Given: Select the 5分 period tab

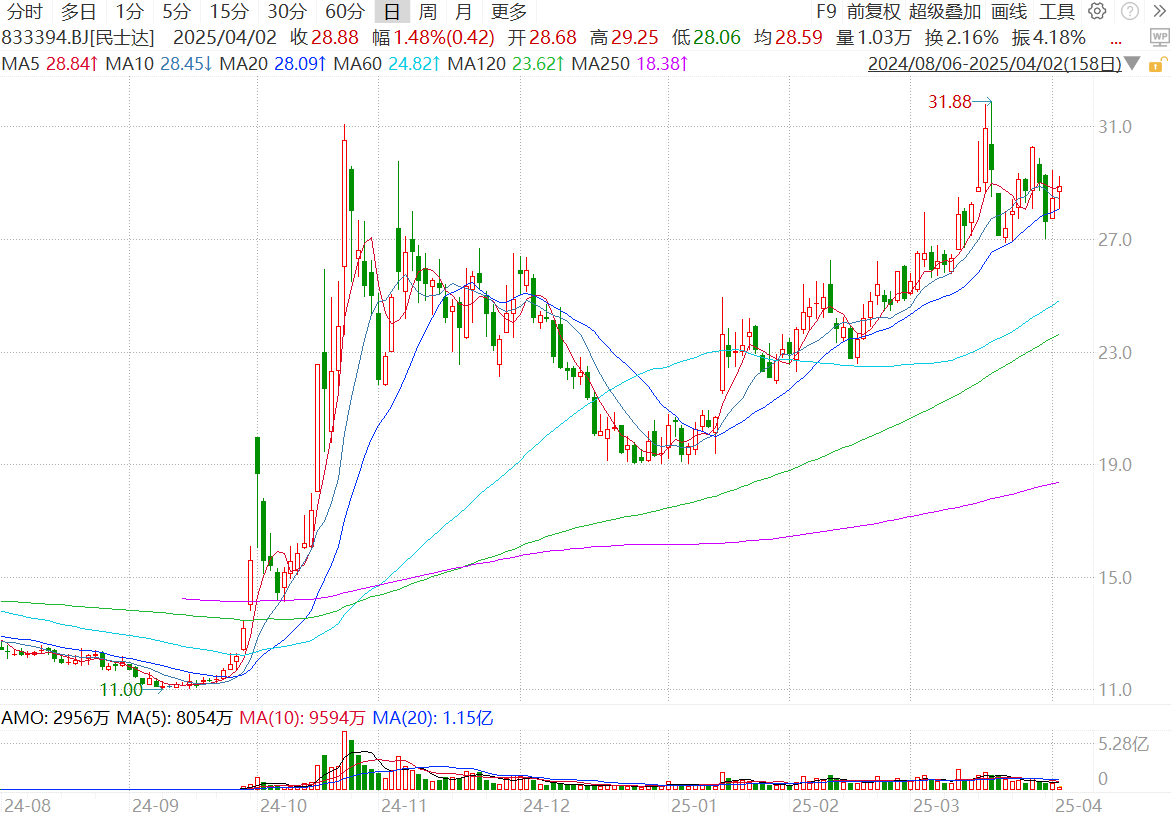Looking at the screenshot, I should coord(176,11).
